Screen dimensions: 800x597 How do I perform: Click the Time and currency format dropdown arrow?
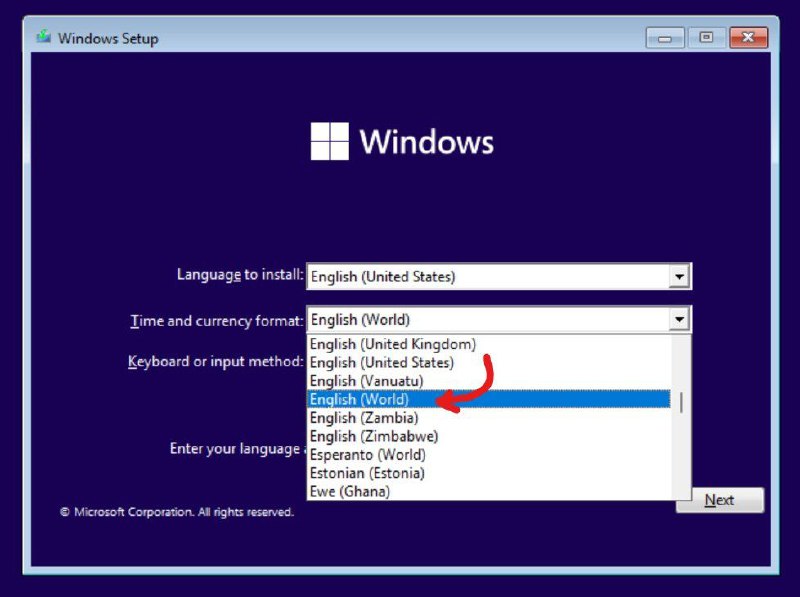(x=679, y=320)
